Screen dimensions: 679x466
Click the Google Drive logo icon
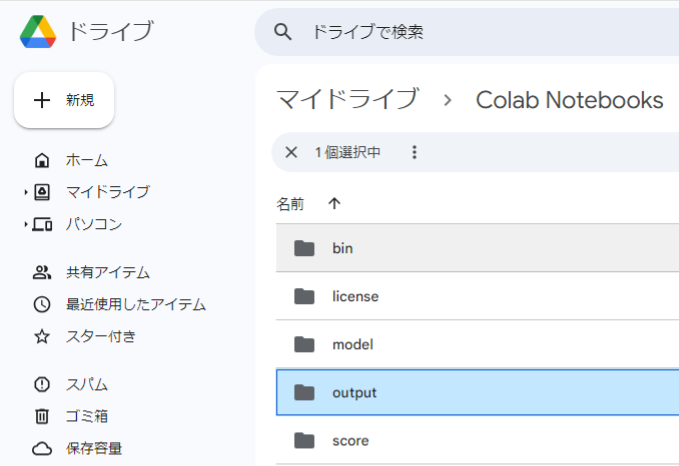(x=38, y=32)
